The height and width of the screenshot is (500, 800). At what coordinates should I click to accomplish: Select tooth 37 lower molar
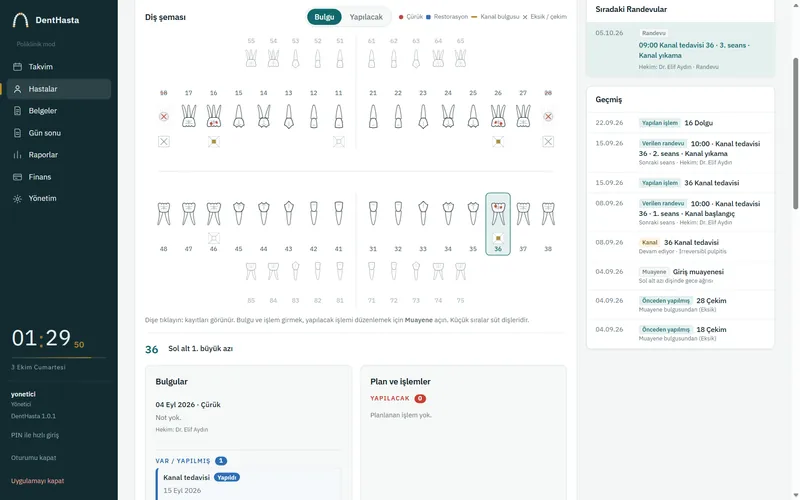click(x=523, y=213)
